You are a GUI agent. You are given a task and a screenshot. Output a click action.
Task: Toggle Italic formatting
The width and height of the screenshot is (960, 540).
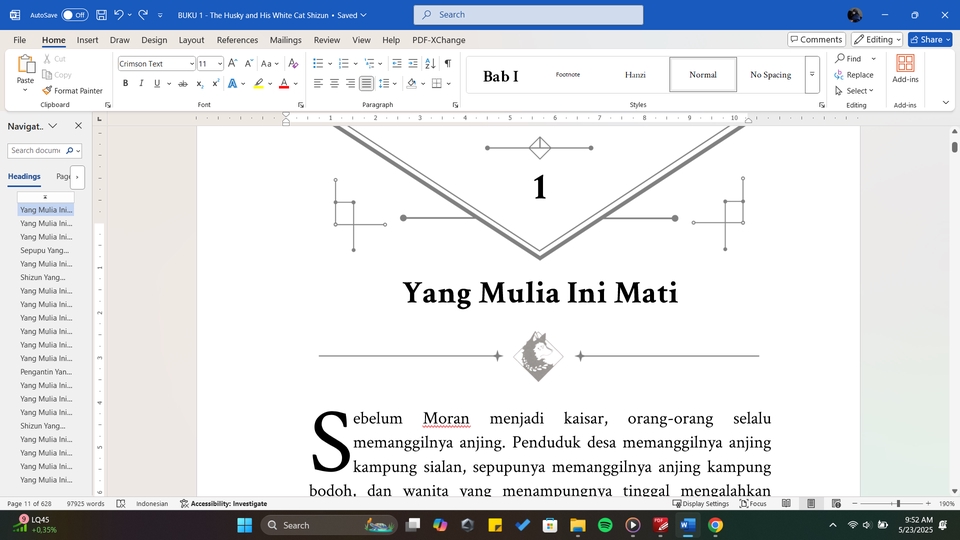[x=141, y=83]
